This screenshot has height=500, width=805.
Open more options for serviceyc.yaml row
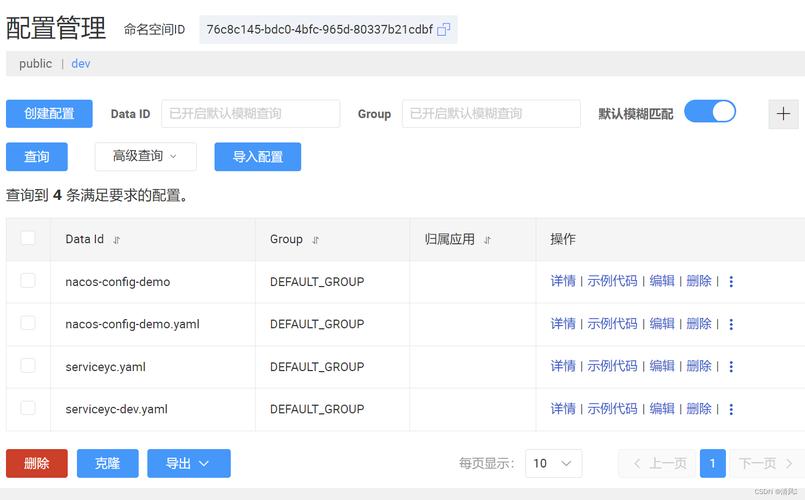pos(731,367)
